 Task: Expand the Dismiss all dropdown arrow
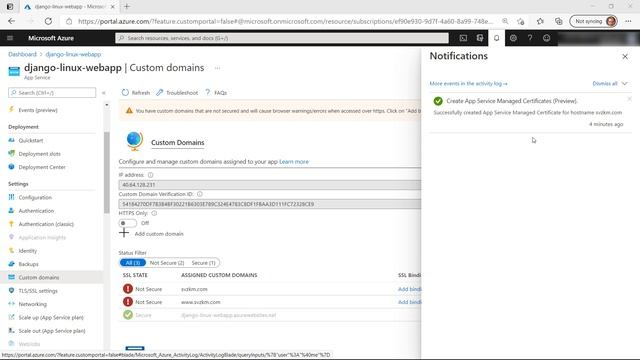pyautogui.click(x=624, y=83)
